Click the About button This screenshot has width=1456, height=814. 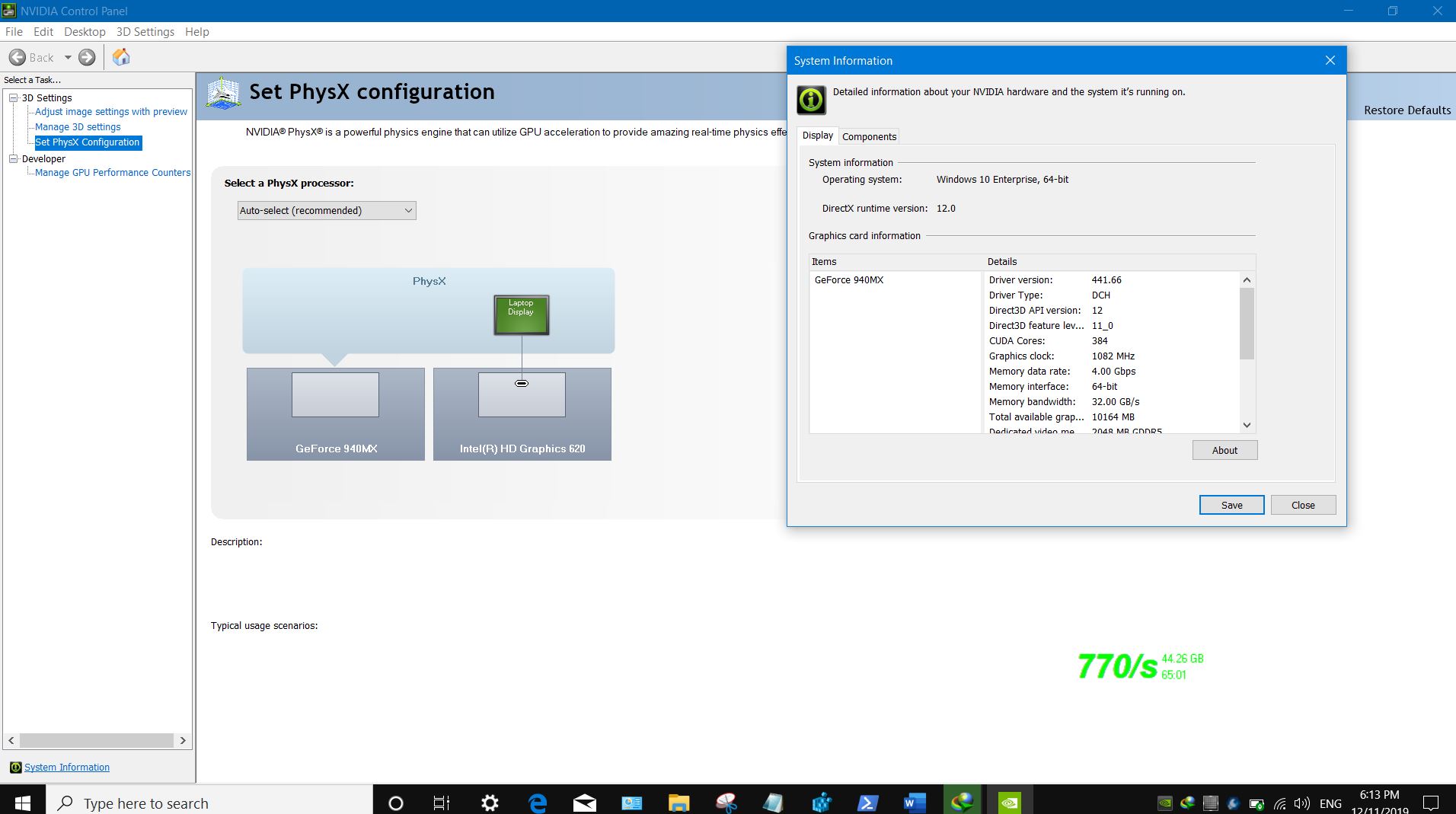(x=1225, y=450)
